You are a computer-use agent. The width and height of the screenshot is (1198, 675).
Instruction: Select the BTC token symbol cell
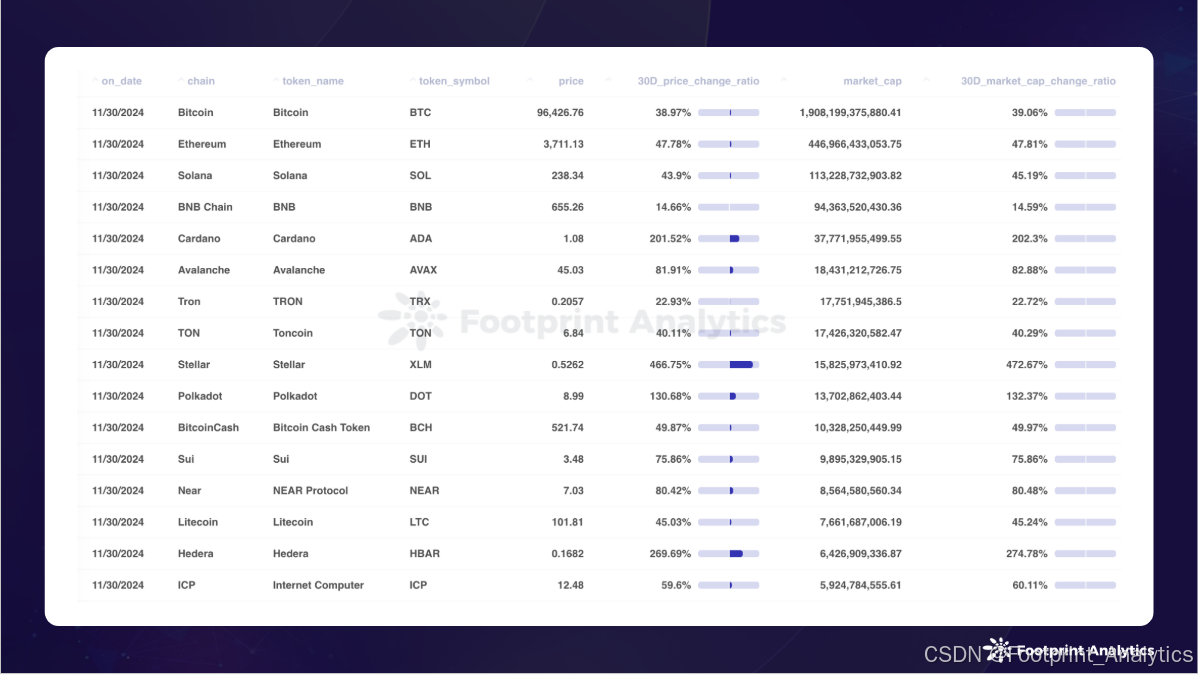tap(420, 112)
